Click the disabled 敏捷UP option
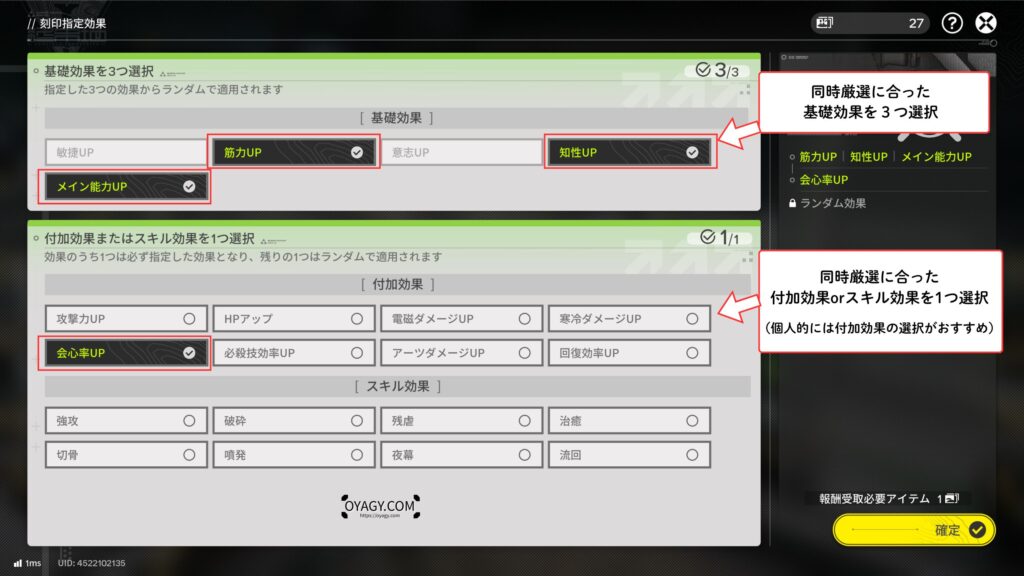This screenshot has width=1024, height=576. pyautogui.click(x=126, y=152)
